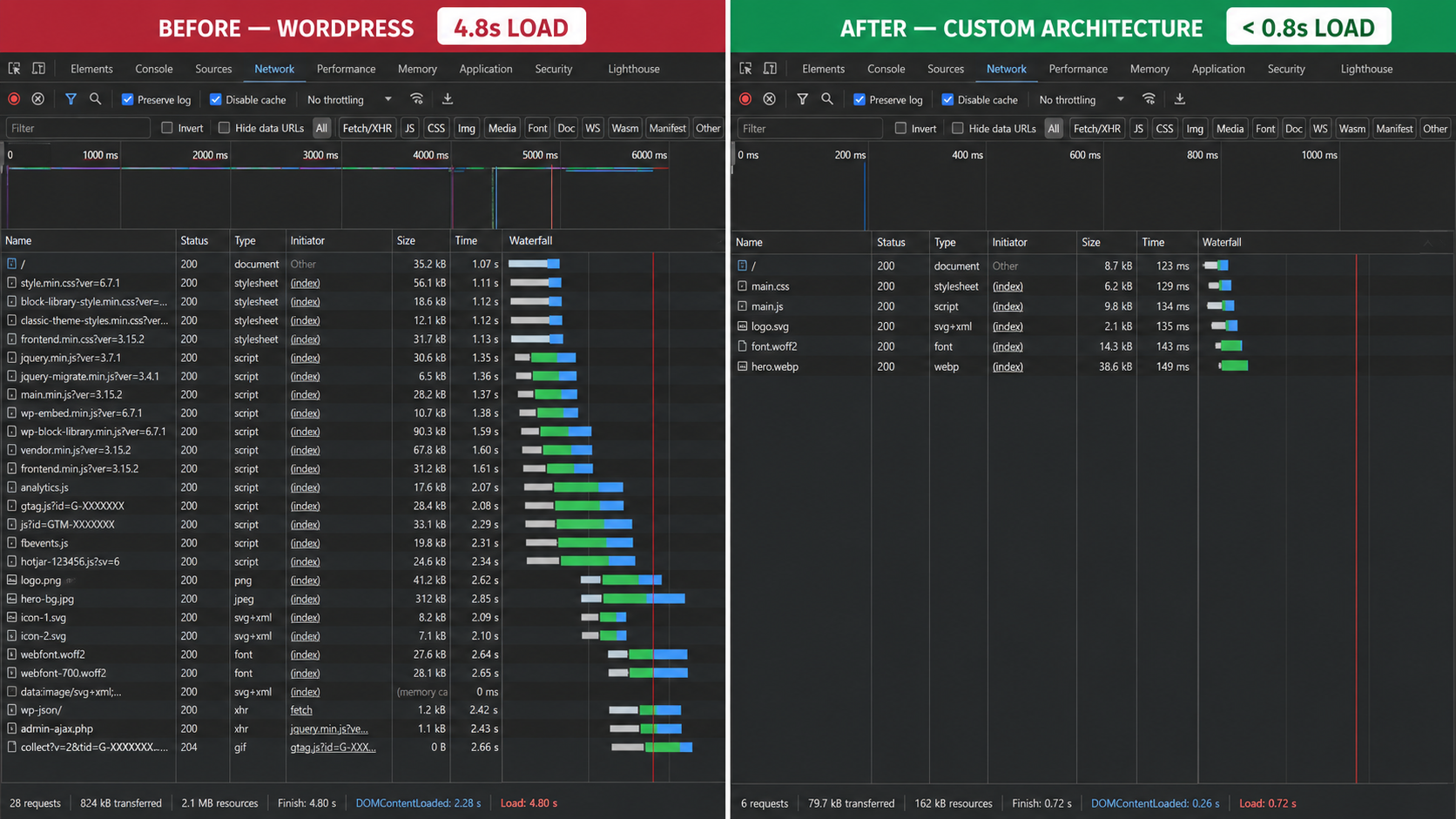This screenshot has width=1456, height=819.
Task: Click inspect element icon in left DevTools panel
Action: [x=15, y=68]
